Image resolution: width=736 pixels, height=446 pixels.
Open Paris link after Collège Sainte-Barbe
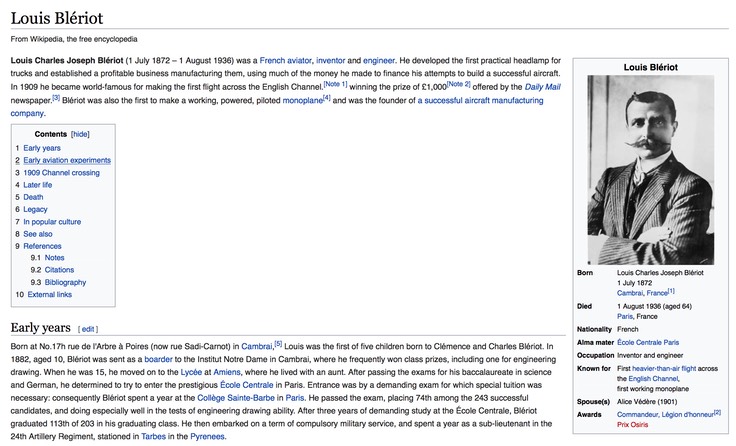tap(295, 398)
